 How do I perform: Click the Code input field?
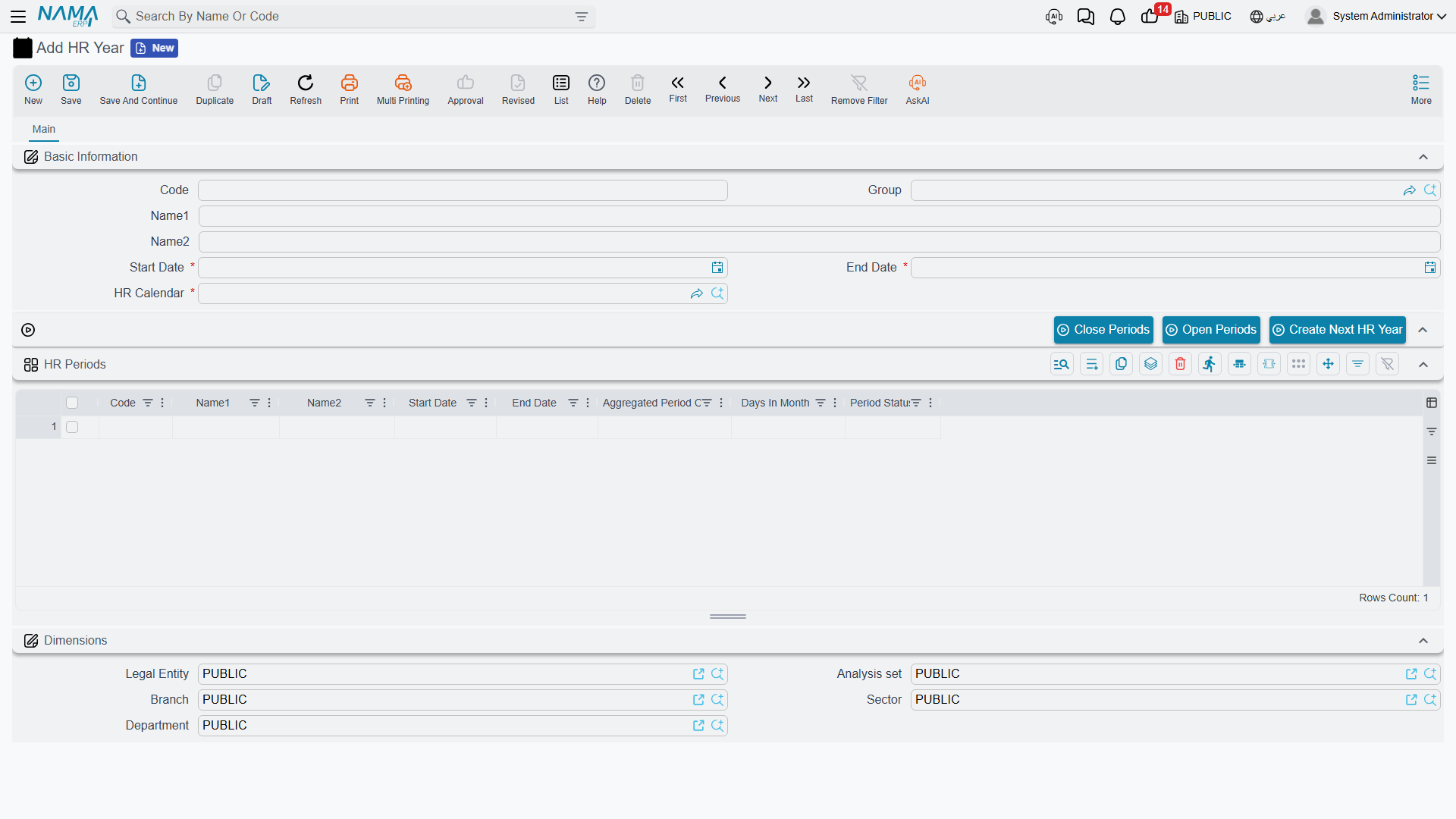(x=463, y=190)
